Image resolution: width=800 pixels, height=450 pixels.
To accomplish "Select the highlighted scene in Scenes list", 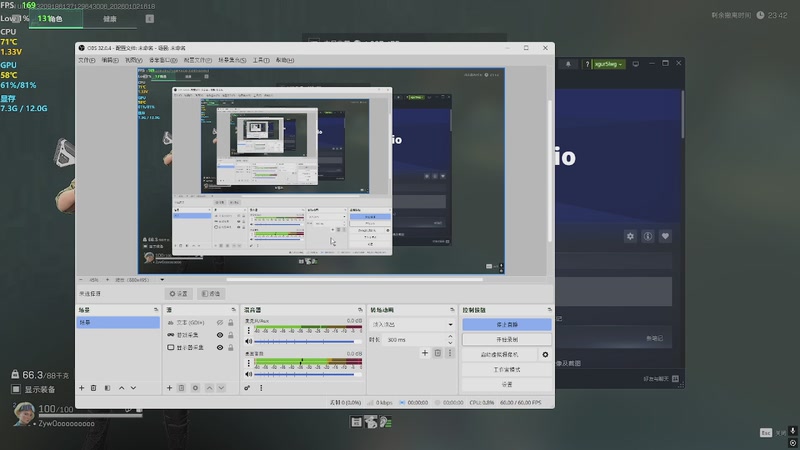I will [x=118, y=322].
